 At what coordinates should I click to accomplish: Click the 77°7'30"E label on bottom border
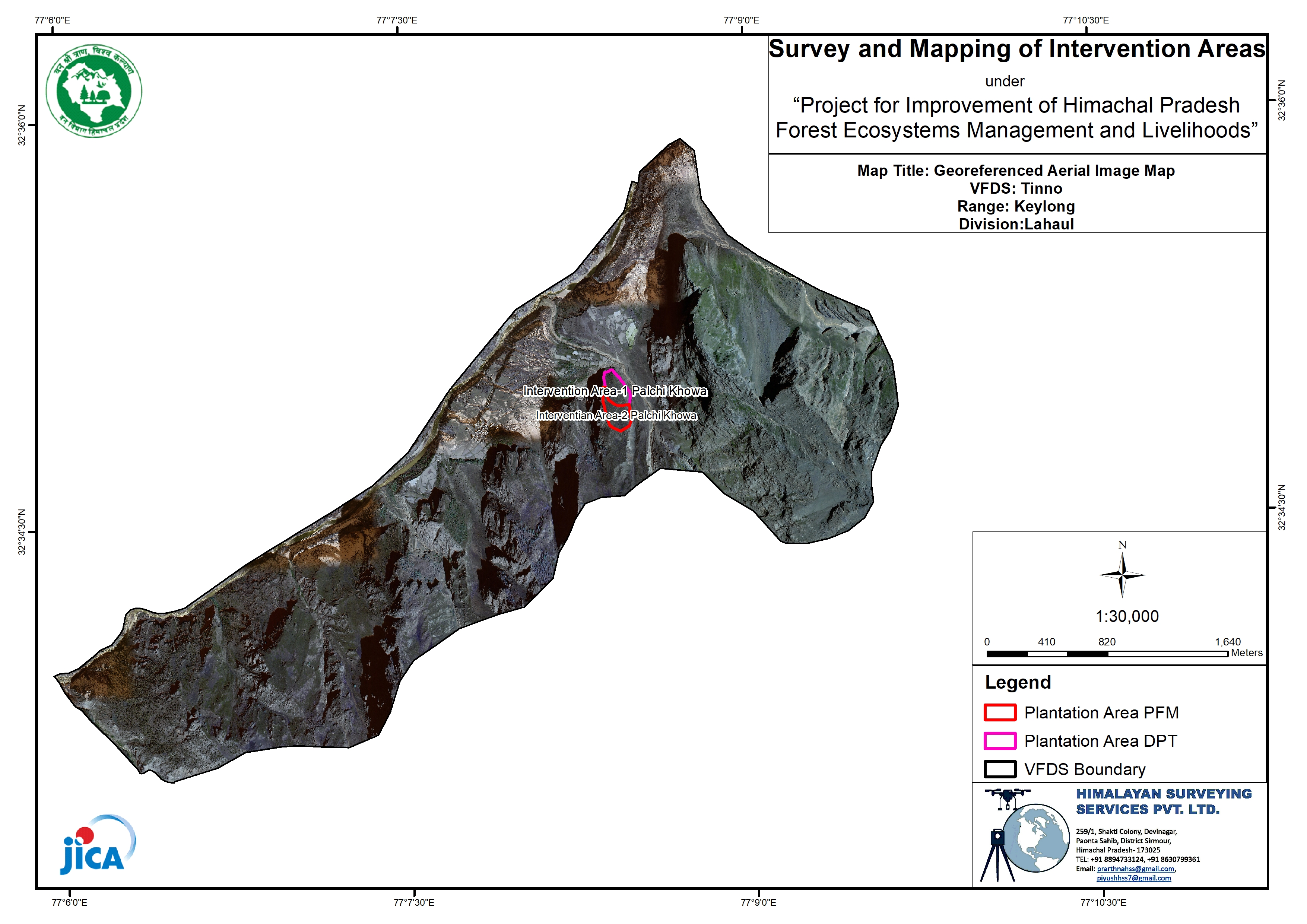click(414, 903)
